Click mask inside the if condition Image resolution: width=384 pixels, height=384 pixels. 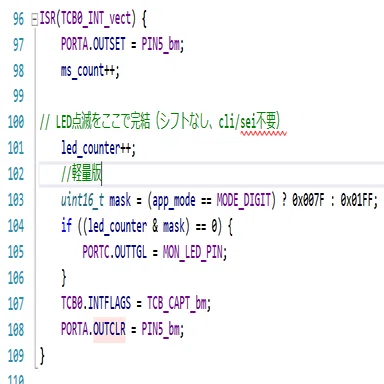[174, 226]
